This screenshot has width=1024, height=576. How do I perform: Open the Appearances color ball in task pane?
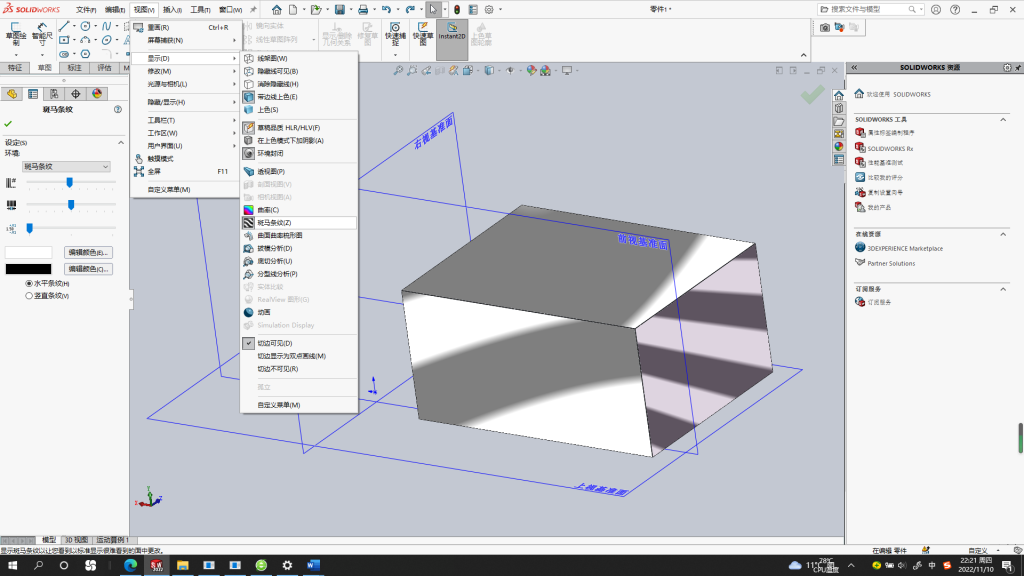[839, 147]
